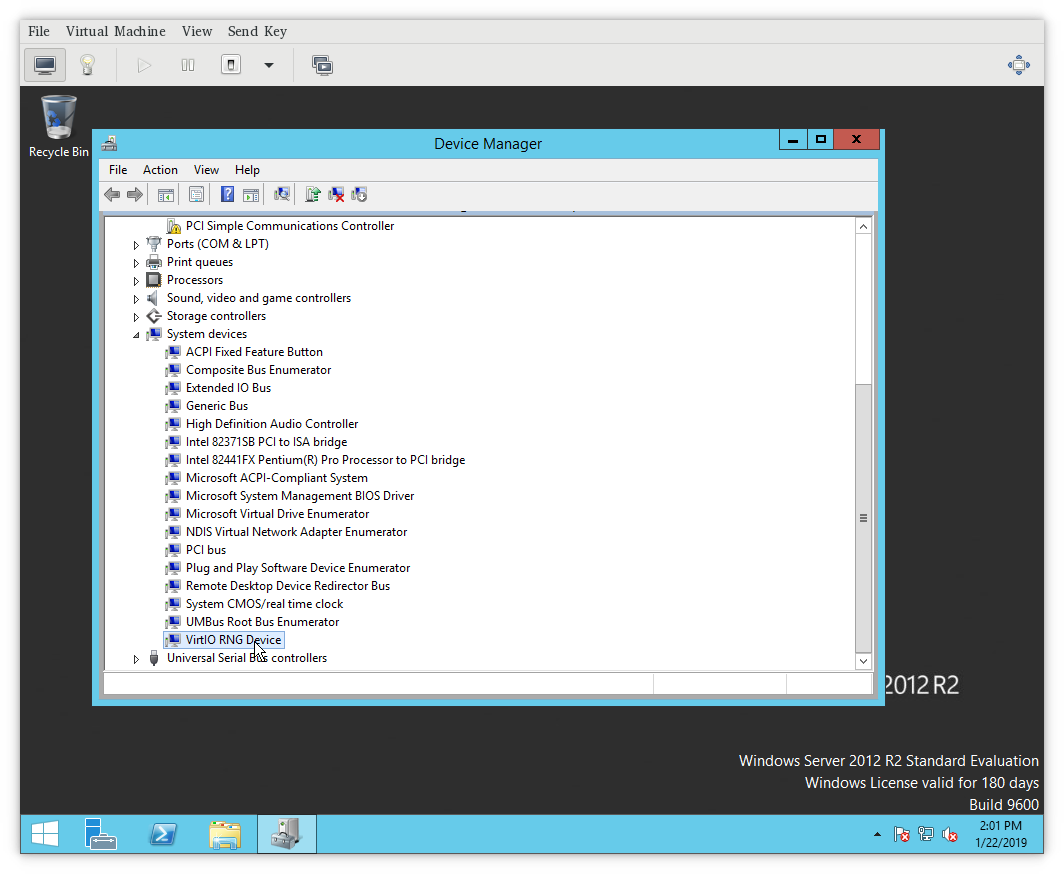This screenshot has width=1064, height=874.
Task: Click the Windows Start button
Action: click(x=44, y=833)
